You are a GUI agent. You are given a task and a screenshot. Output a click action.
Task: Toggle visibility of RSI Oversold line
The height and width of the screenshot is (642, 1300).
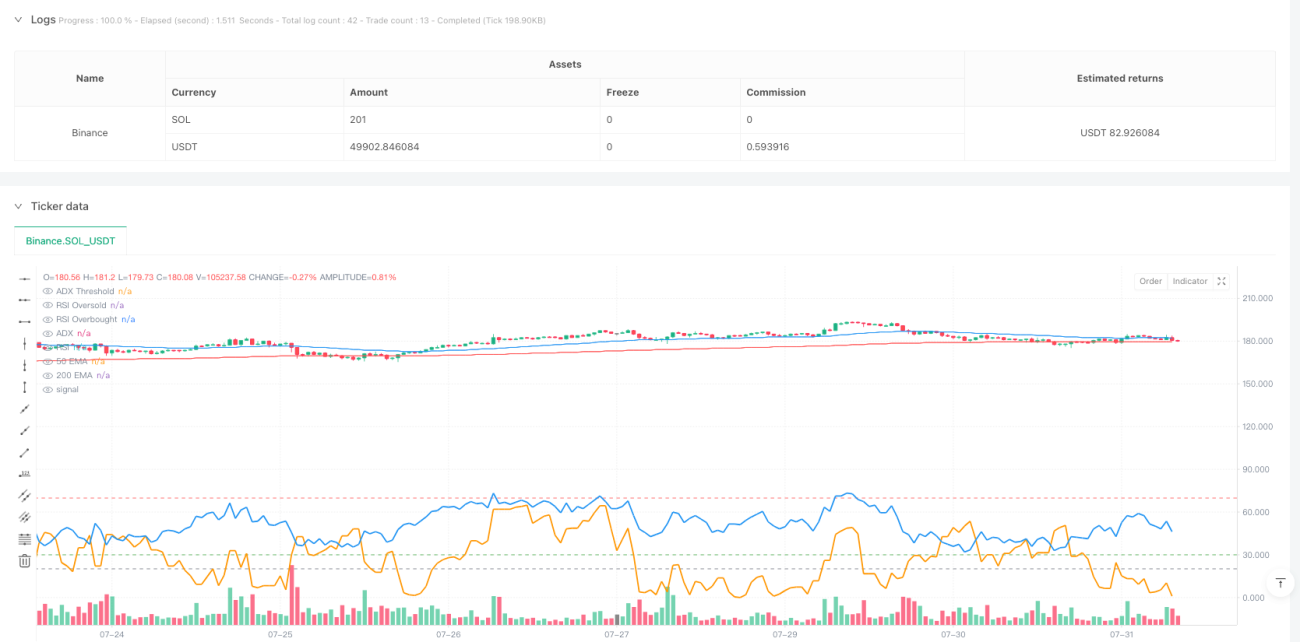click(48, 305)
